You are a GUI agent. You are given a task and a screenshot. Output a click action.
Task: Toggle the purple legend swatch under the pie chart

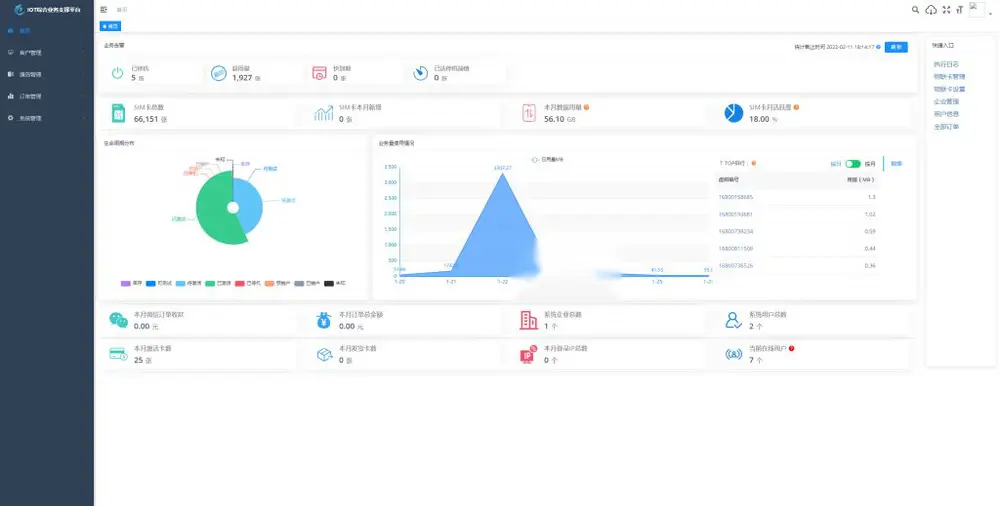126,283
